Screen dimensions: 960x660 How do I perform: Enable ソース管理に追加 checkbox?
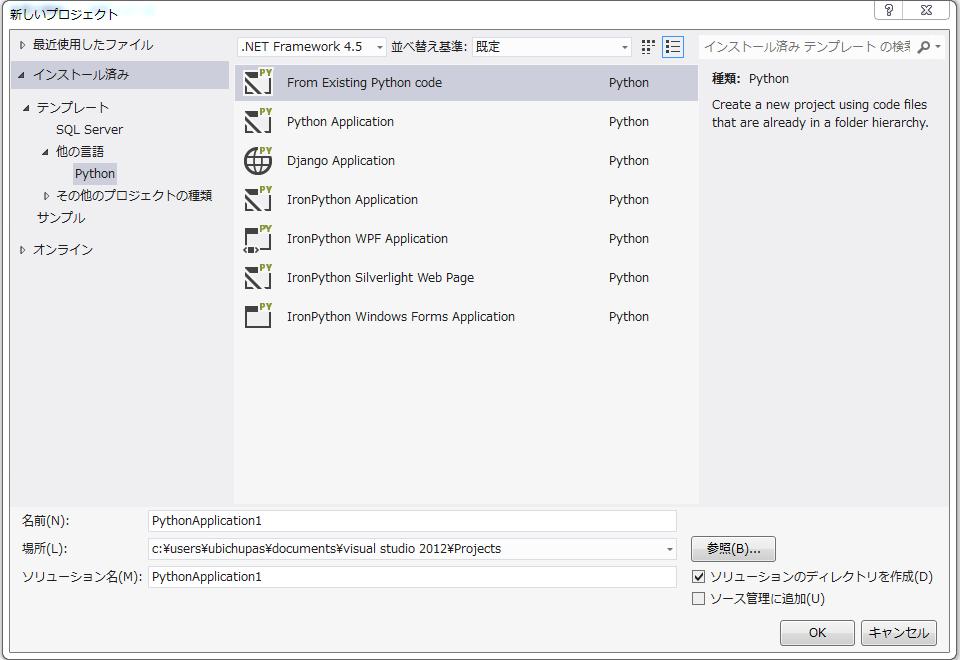pos(697,598)
